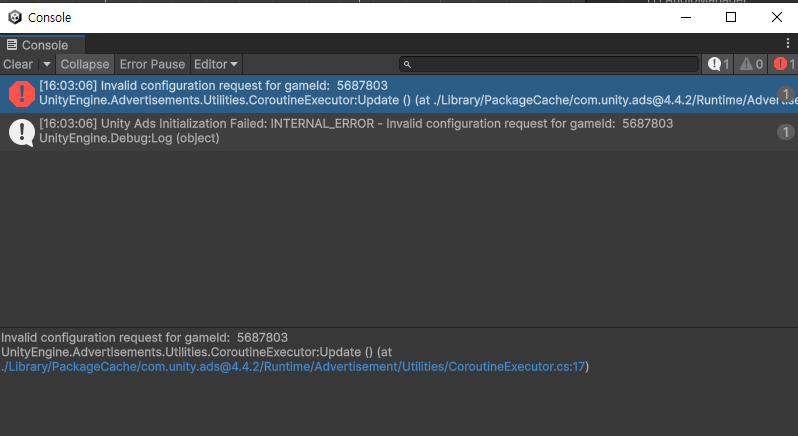The height and width of the screenshot is (436, 798).
Task: Toggle info messages filter showing 1
Action: [x=719, y=64]
